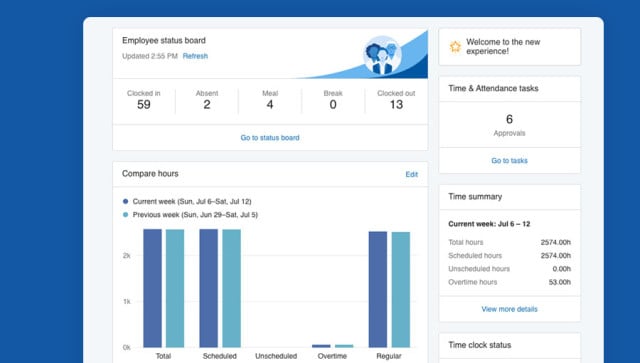
Task: Select the Absent count 2
Action: [207, 105]
